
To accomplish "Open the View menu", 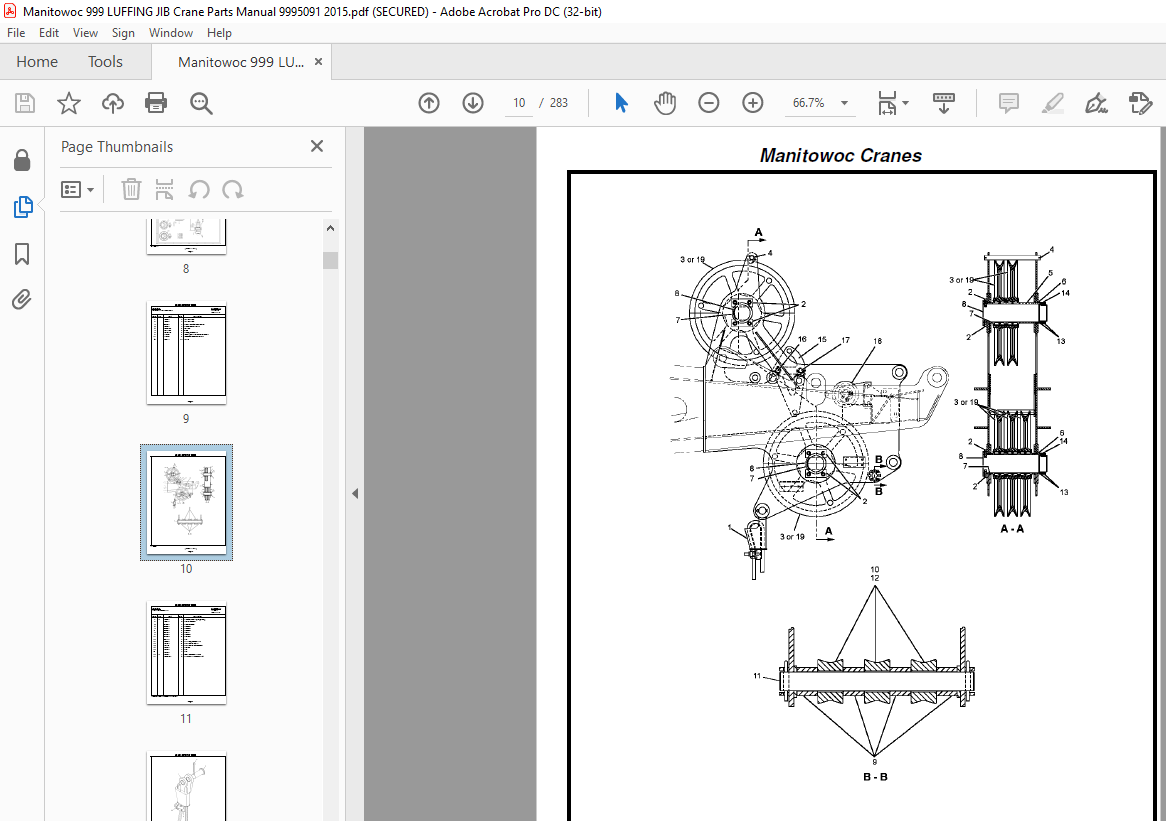I will point(85,33).
